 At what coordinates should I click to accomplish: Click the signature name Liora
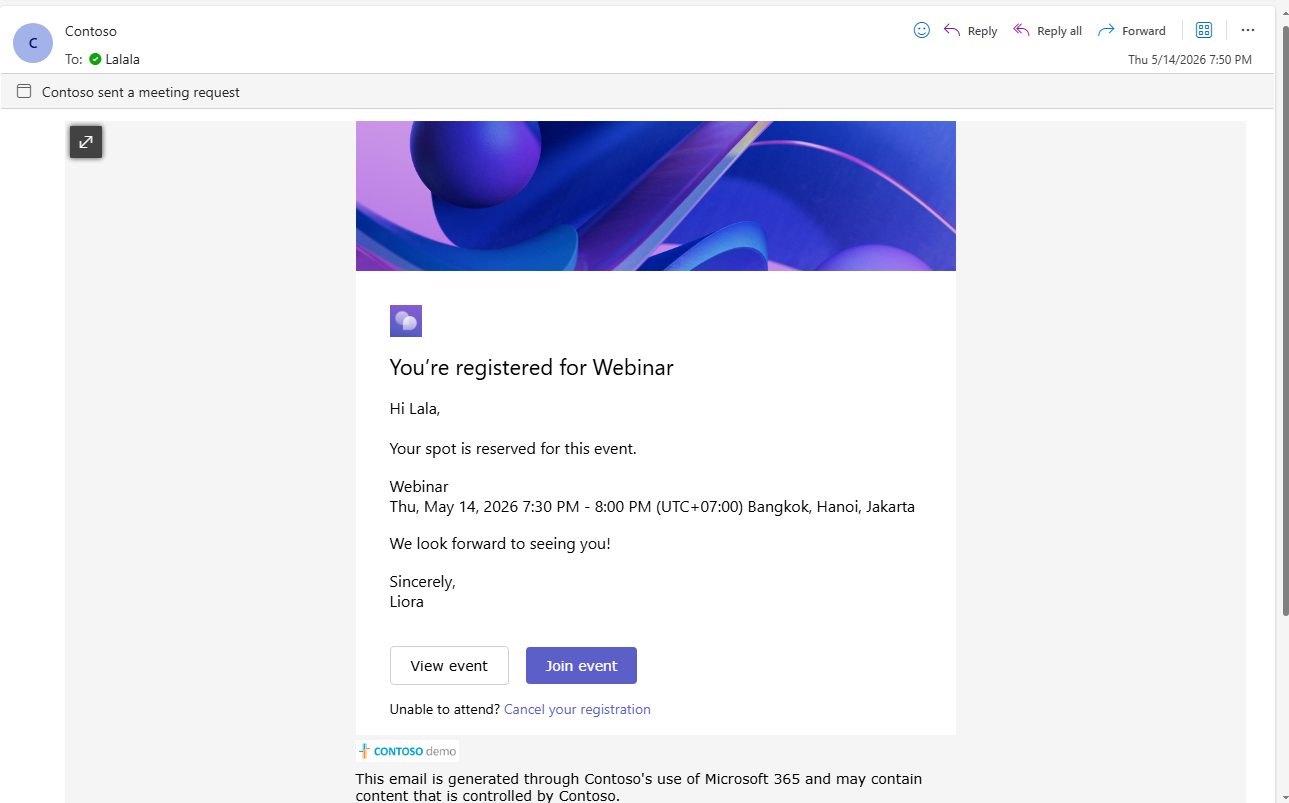coord(407,602)
